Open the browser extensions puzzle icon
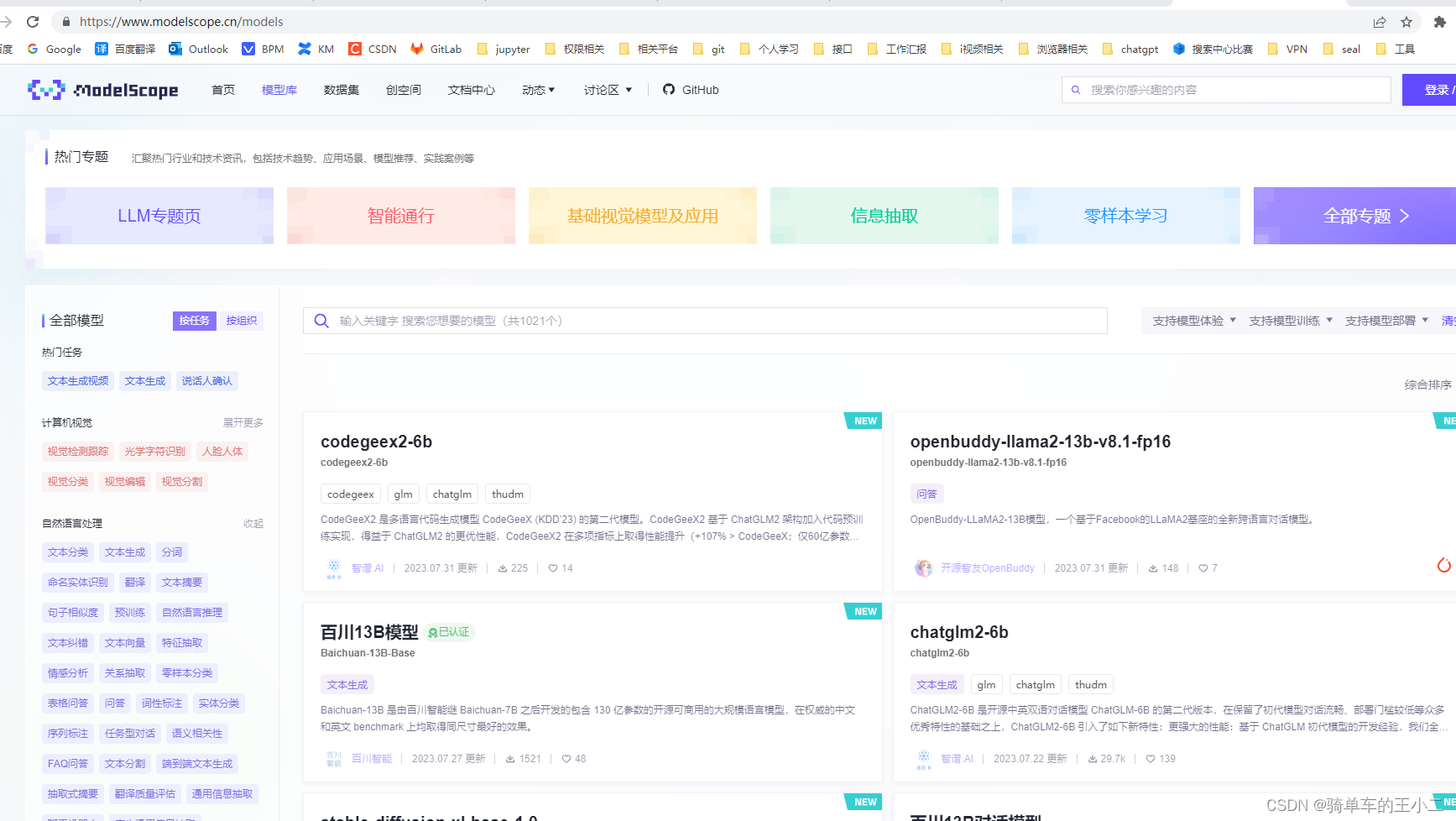 [1440, 22]
